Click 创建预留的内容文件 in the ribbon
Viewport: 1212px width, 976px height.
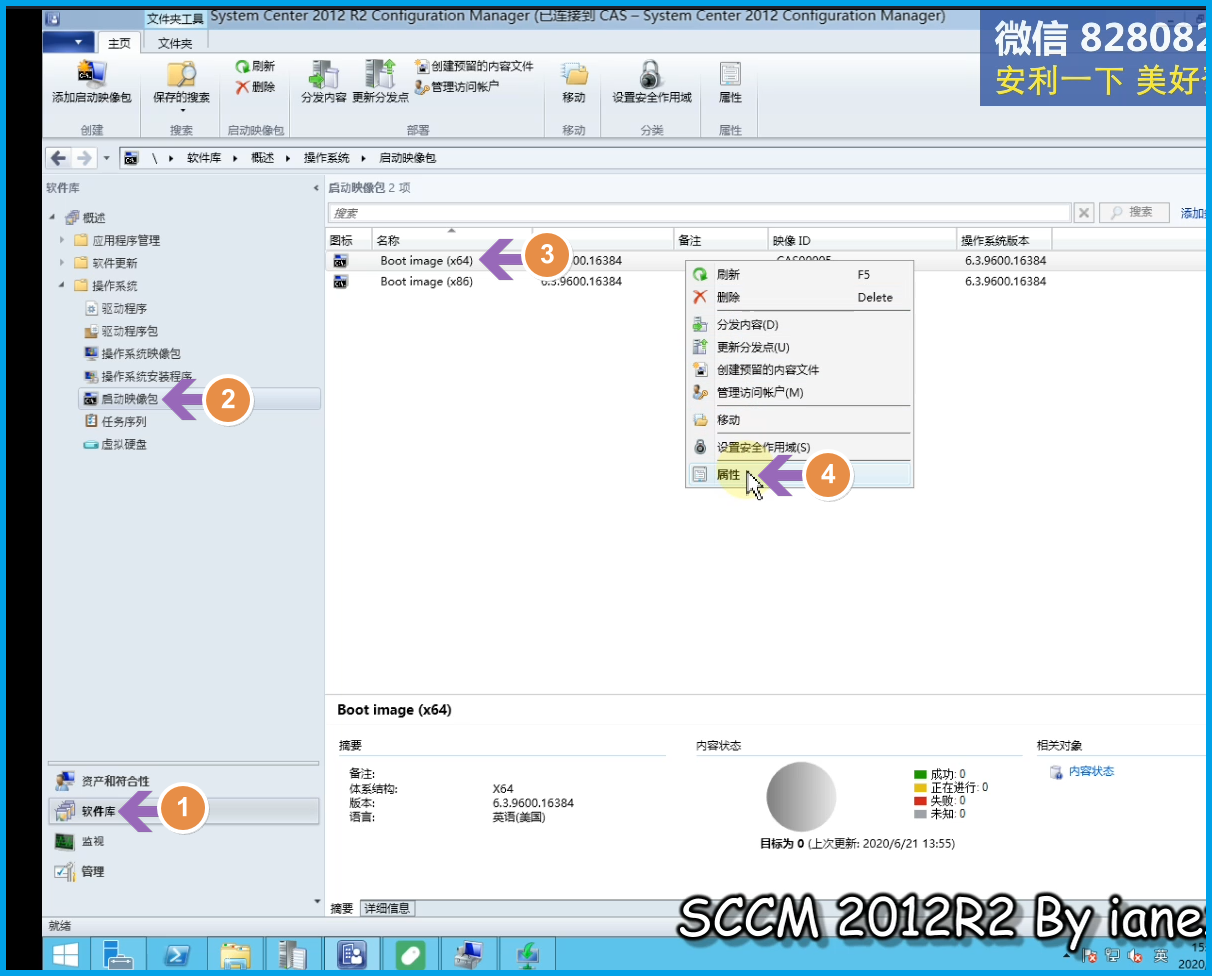[474, 66]
